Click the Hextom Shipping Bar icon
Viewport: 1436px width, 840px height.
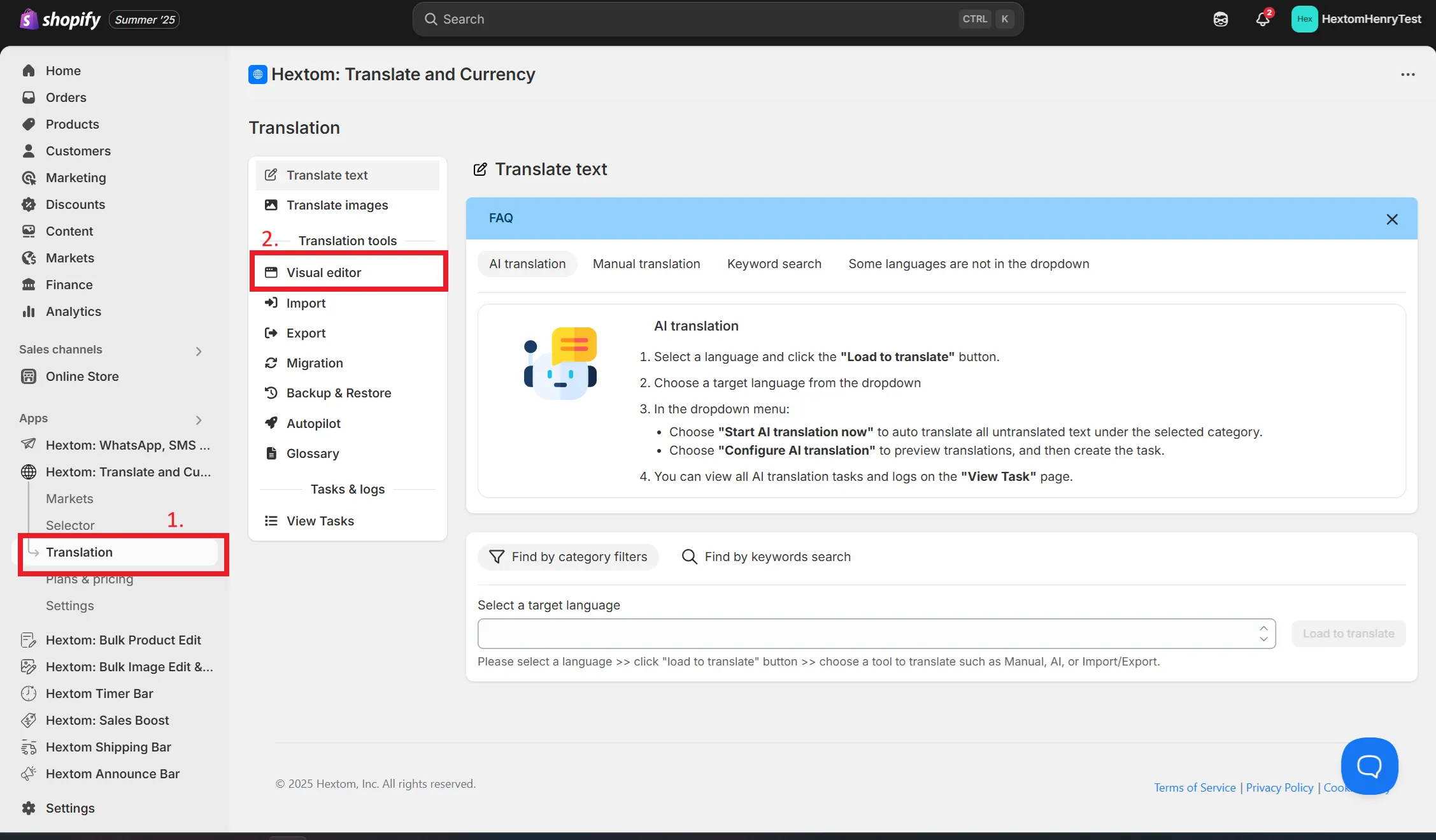coord(29,747)
